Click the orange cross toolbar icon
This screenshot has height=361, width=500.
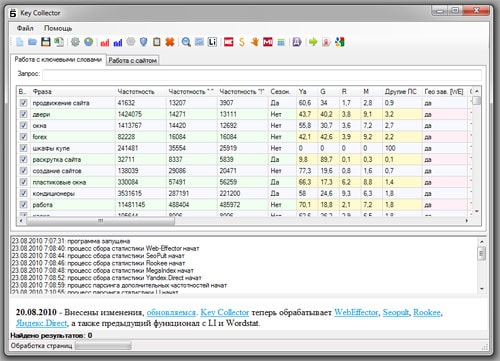pyautogui.click(x=170, y=42)
